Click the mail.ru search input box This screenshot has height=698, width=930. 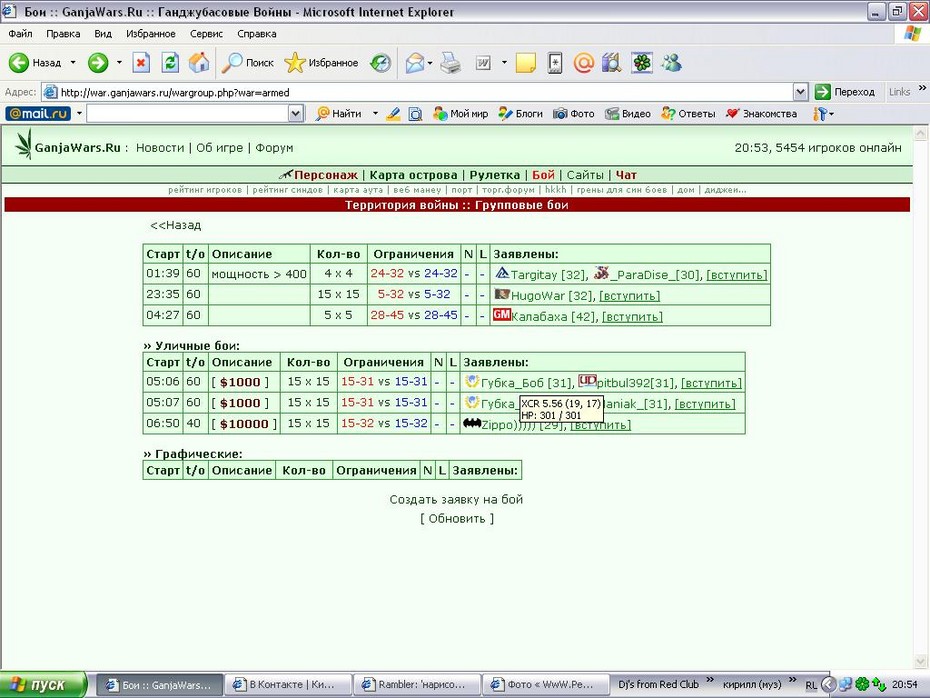point(187,113)
